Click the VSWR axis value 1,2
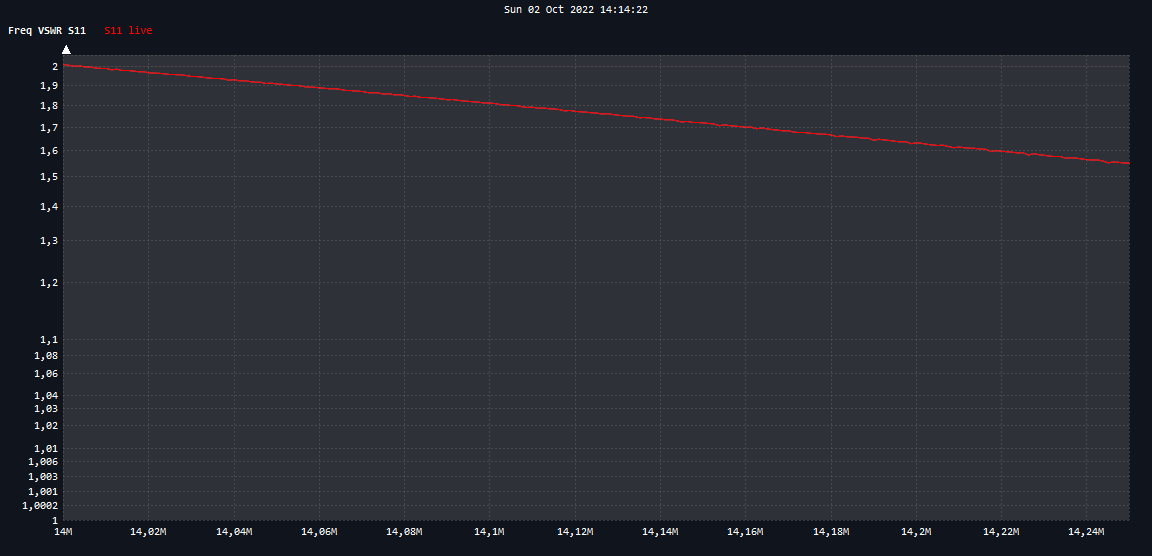 click(x=48, y=283)
